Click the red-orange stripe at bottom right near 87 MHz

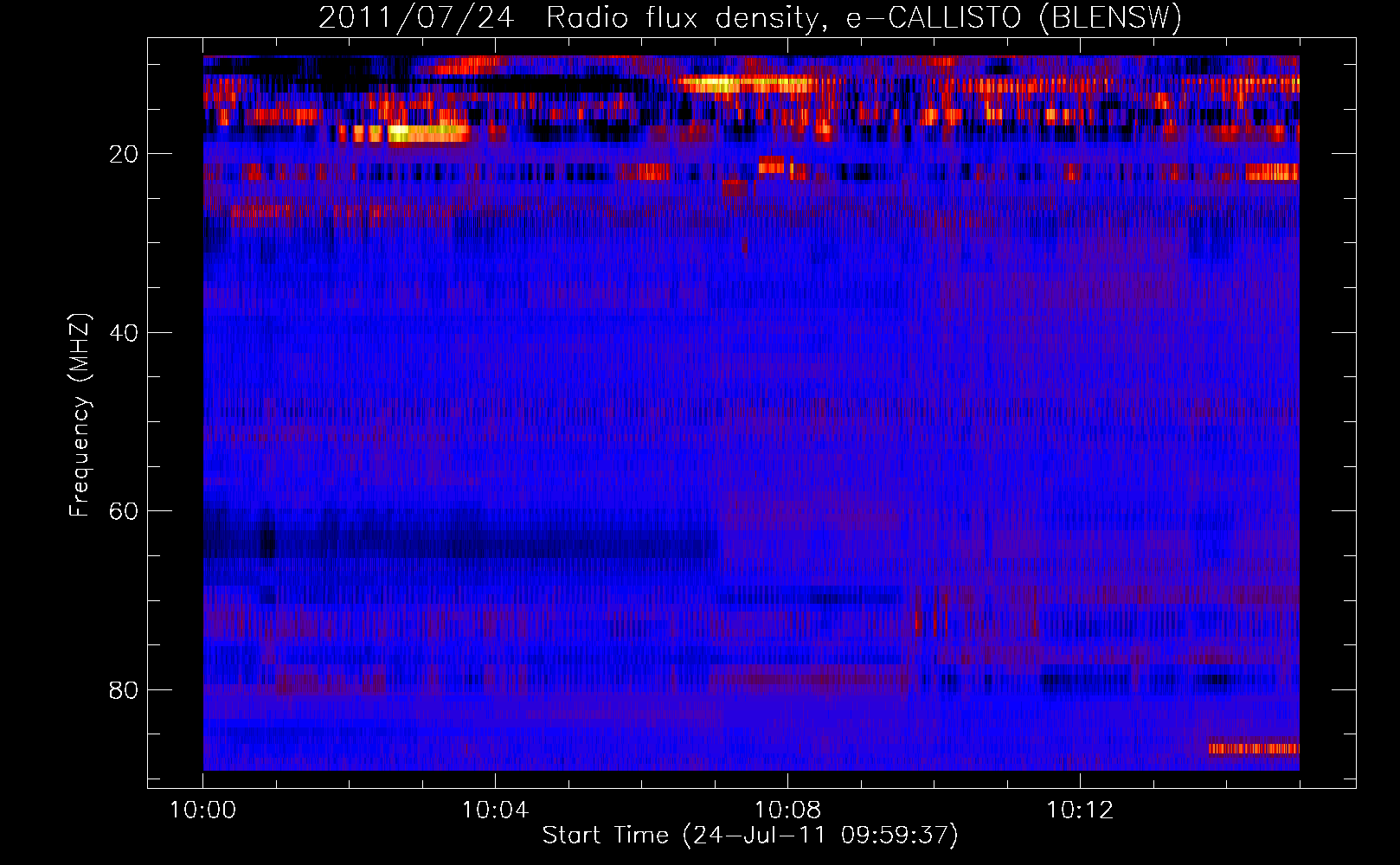[x=1254, y=748]
